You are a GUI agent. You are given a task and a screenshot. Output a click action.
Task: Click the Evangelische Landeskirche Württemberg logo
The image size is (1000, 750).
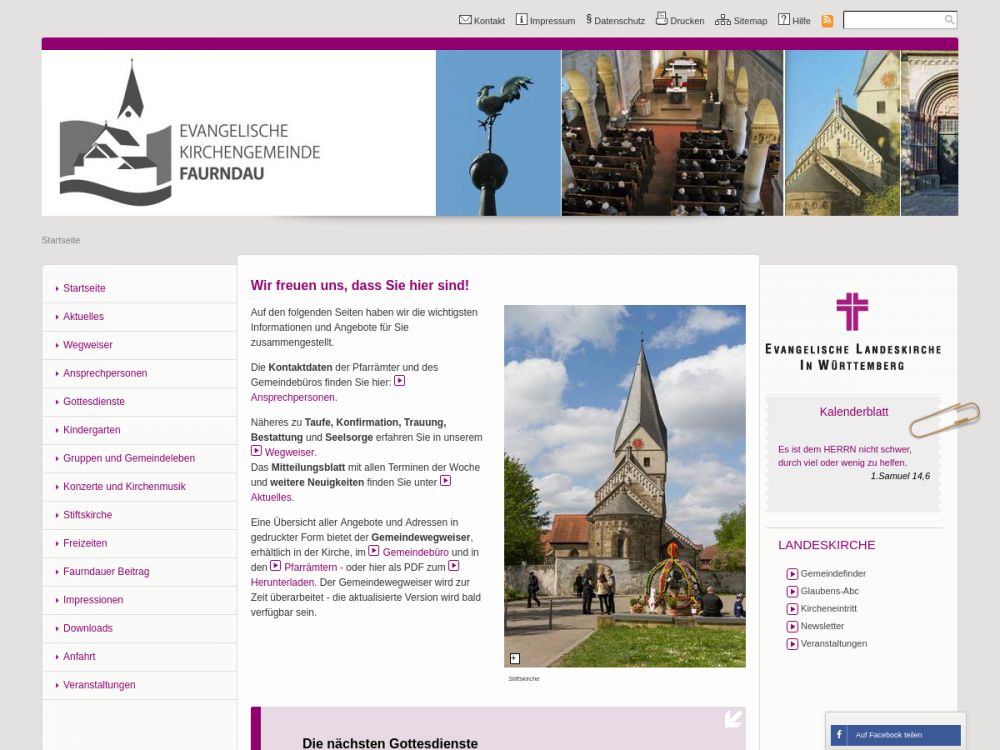coord(852,332)
